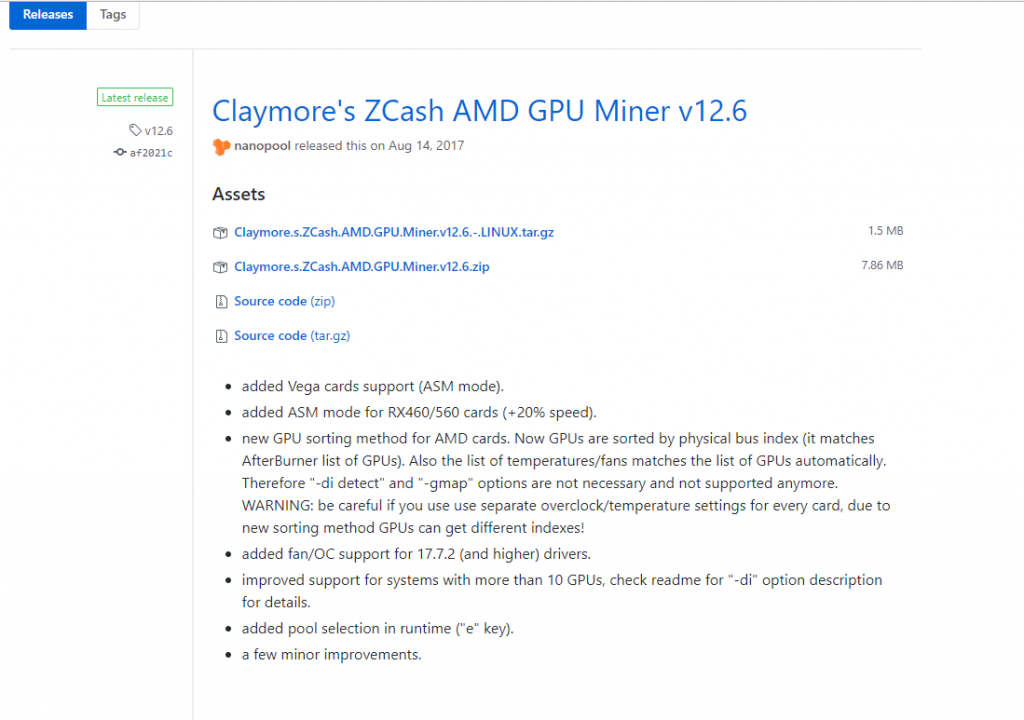Download Source code (tar.gz) archive

[x=292, y=336]
